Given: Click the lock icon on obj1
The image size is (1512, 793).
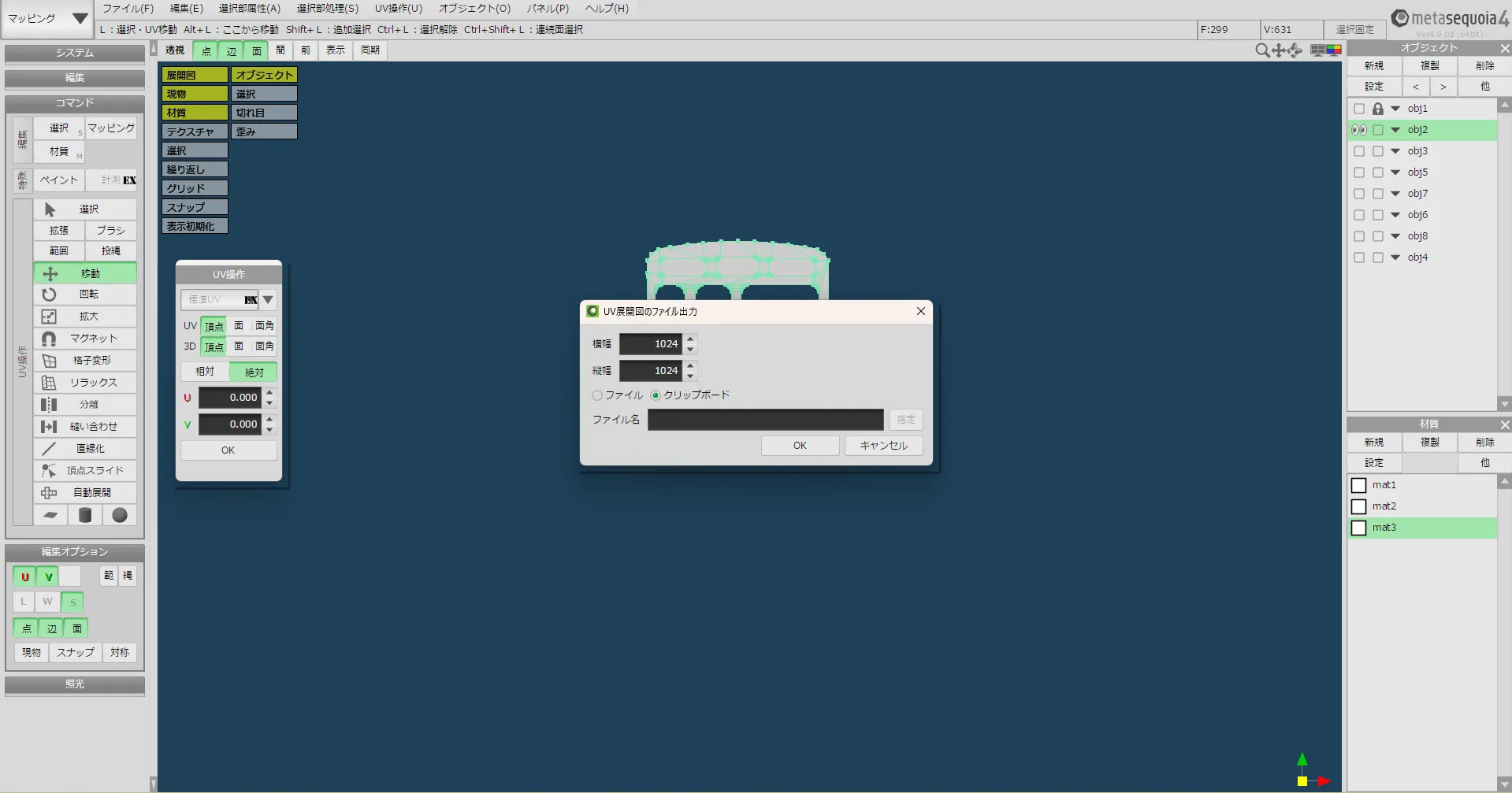Looking at the screenshot, I should pyautogui.click(x=1377, y=109).
